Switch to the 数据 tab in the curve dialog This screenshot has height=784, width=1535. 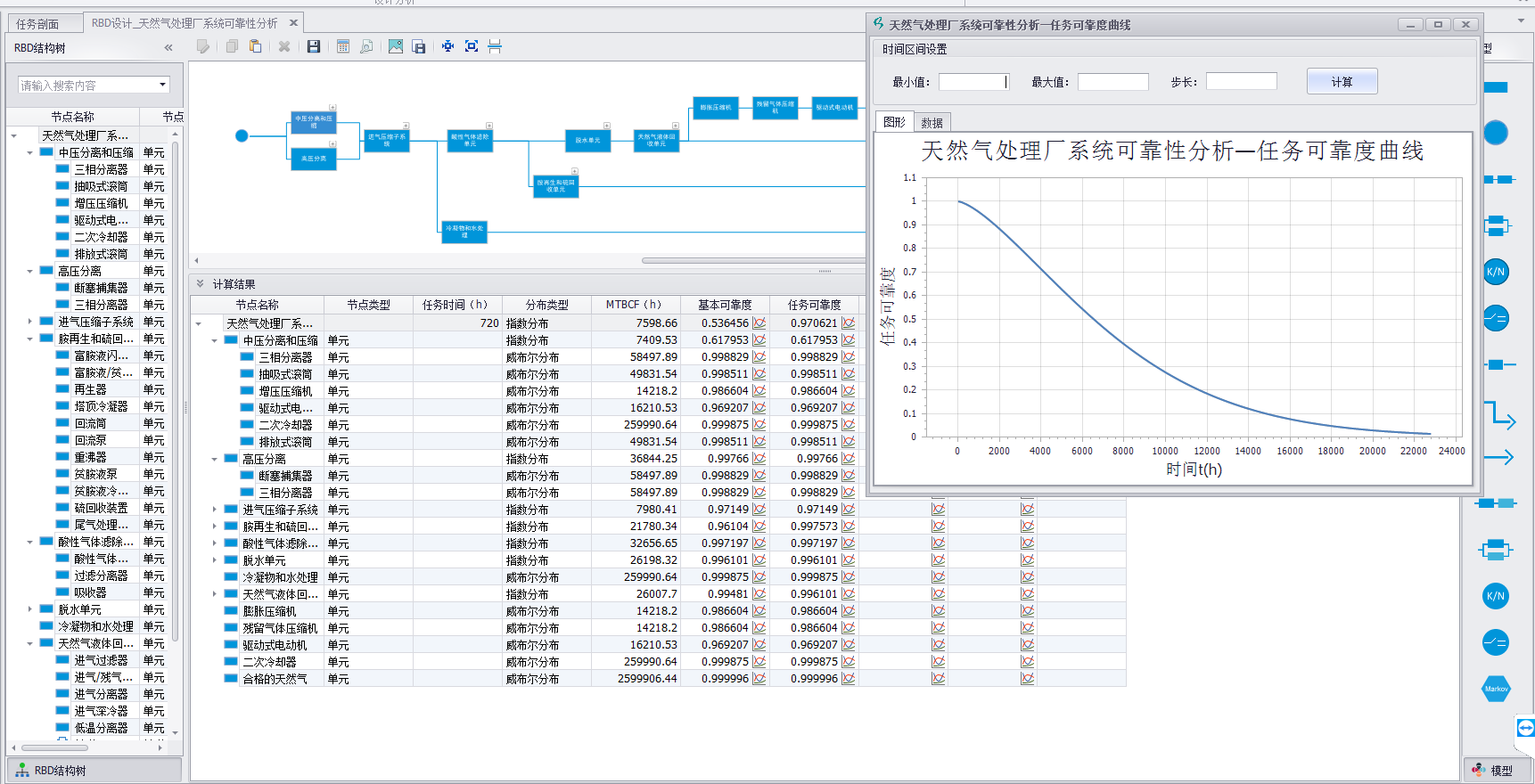pos(932,123)
